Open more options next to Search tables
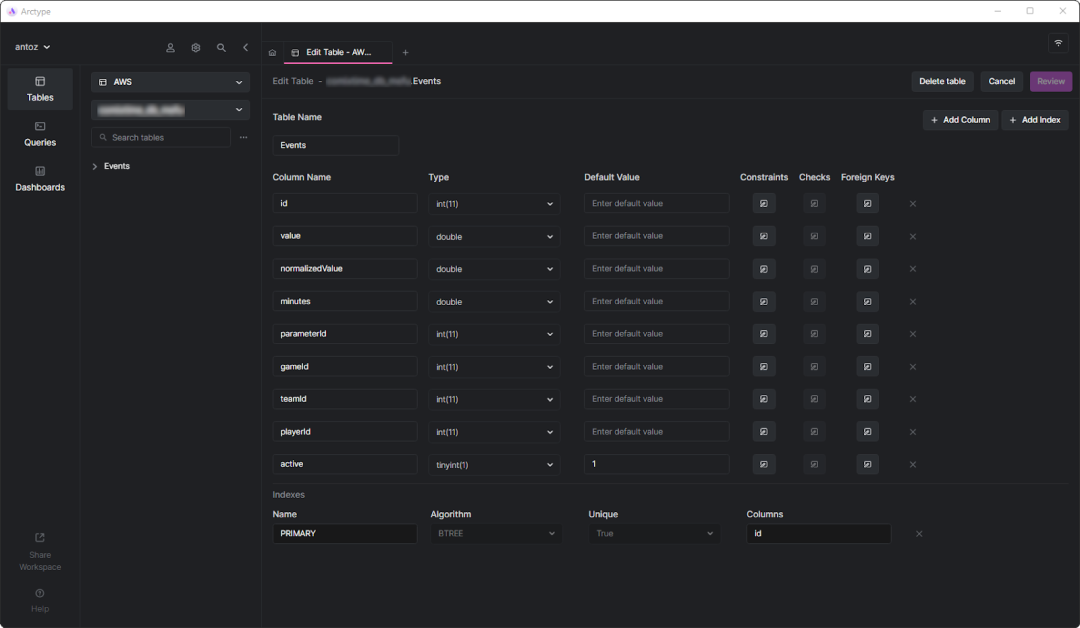Viewport: 1080px width, 628px height. [243, 137]
